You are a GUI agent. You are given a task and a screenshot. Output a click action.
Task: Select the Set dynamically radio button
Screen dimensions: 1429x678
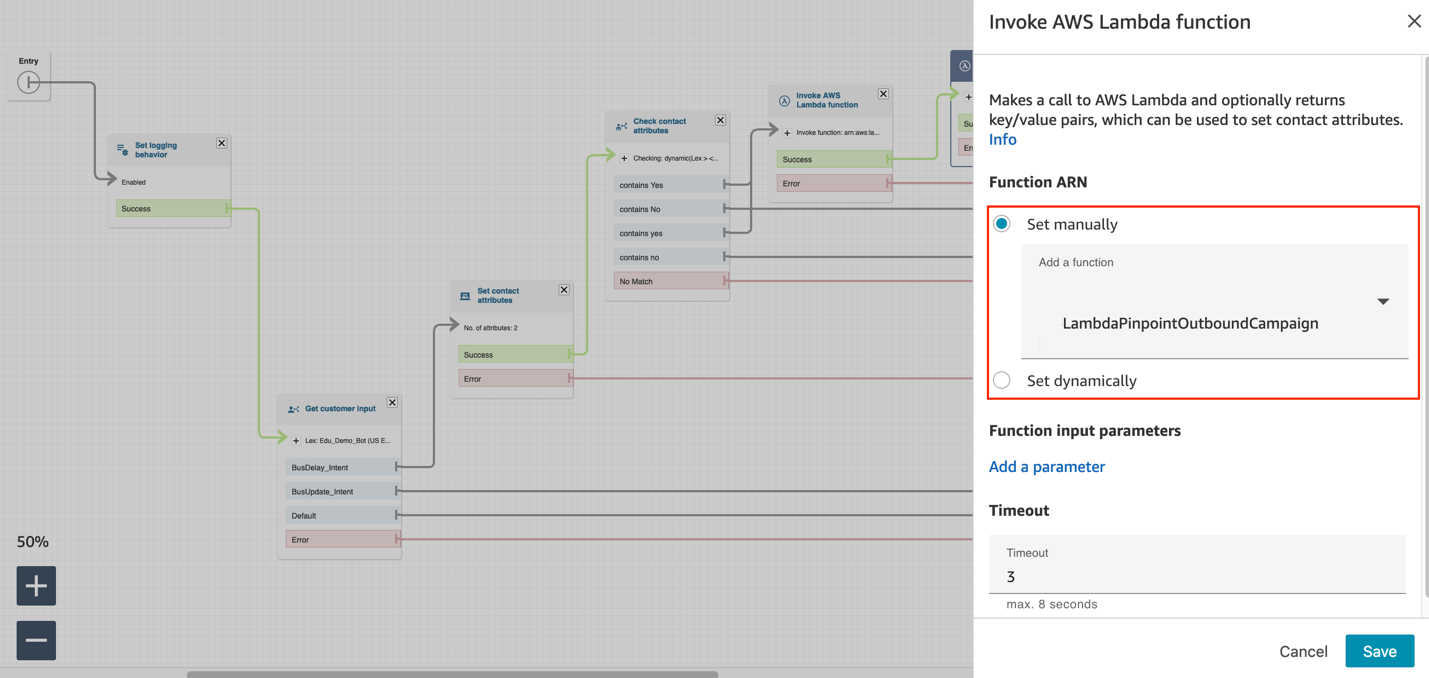click(1002, 380)
